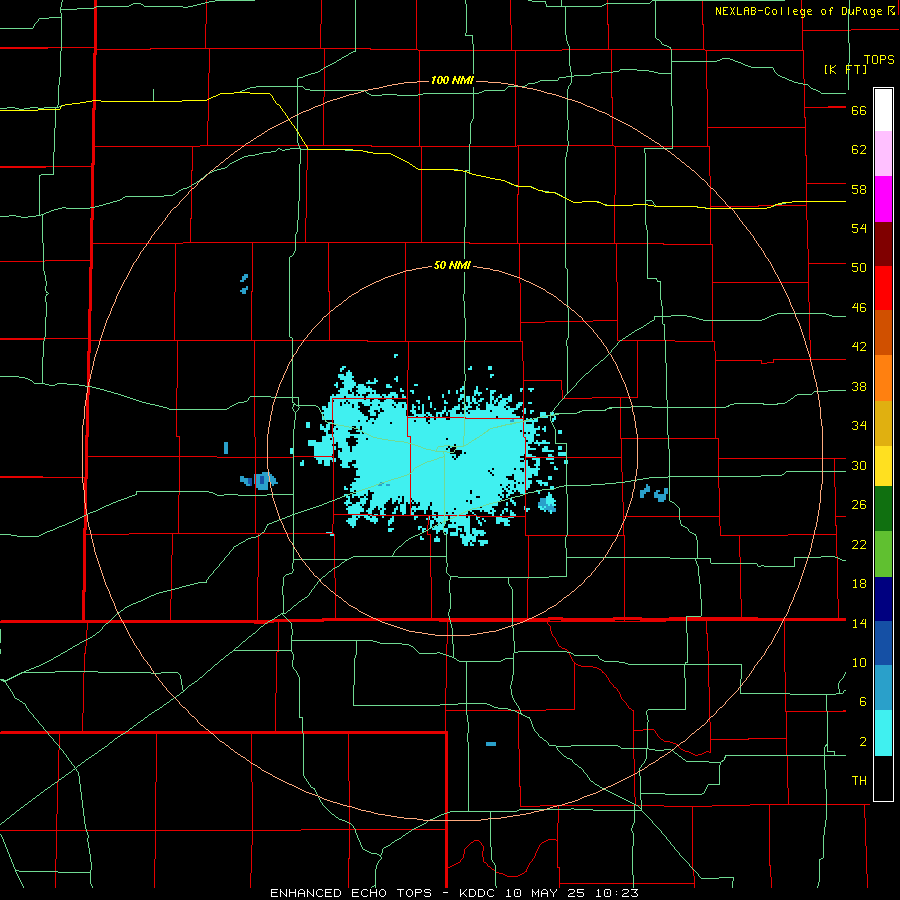The height and width of the screenshot is (900, 900).
Task: Click the light blue legend block above 6
Action: pos(883,688)
